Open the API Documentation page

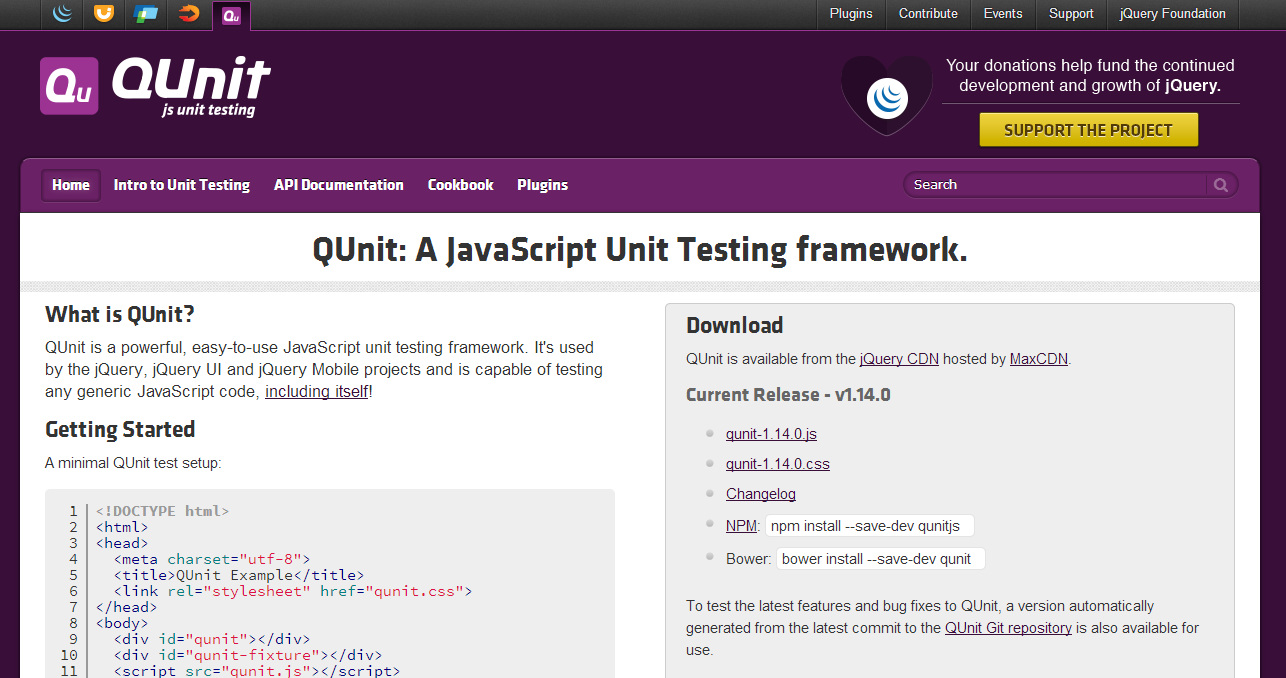pyautogui.click(x=339, y=185)
